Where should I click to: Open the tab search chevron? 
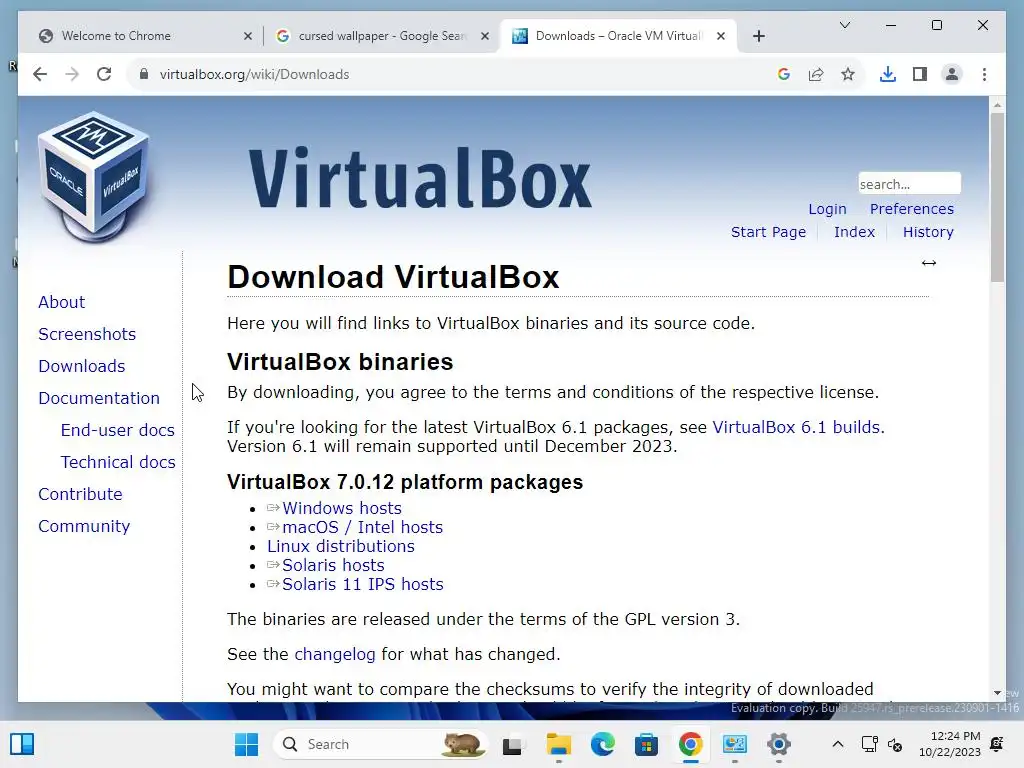click(x=844, y=25)
